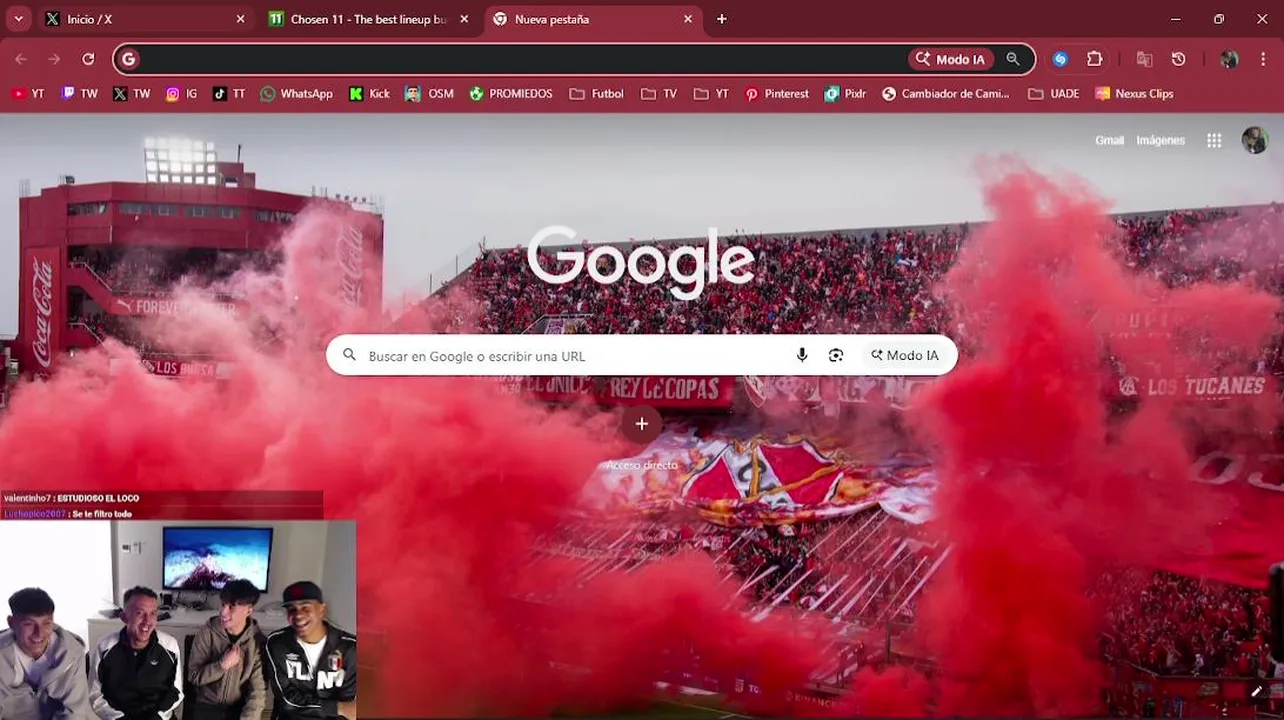Screen dimensions: 1284x720
Task: Close the Chosen 11 tab
Action: (x=464, y=19)
